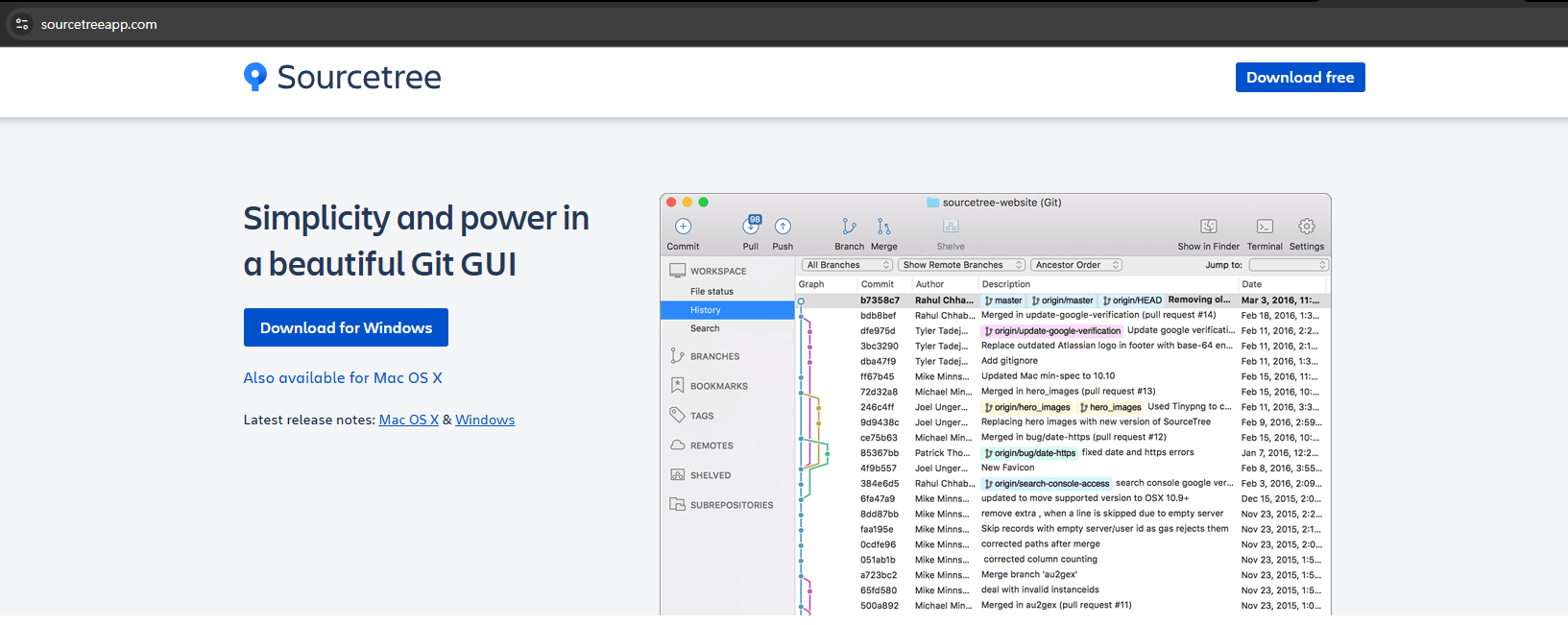Click the Show in Finder icon
This screenshot has height=625, width=1568.
(x=1209, y=227)
